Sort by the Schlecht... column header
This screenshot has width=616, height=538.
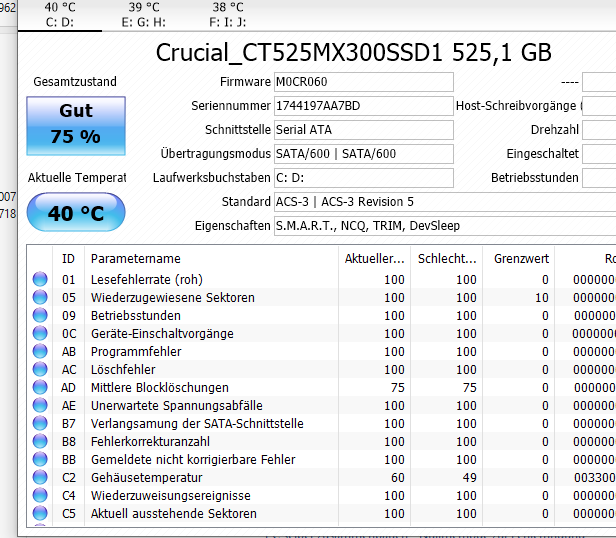(447, 259)
